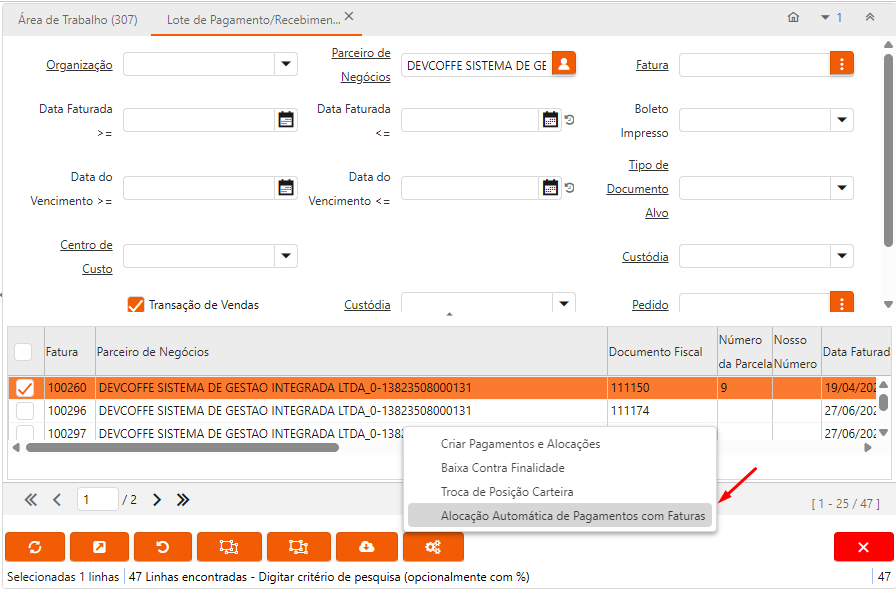
Task: Uncheck the Transação de Vendas checkbox
Action: (136, 305)
